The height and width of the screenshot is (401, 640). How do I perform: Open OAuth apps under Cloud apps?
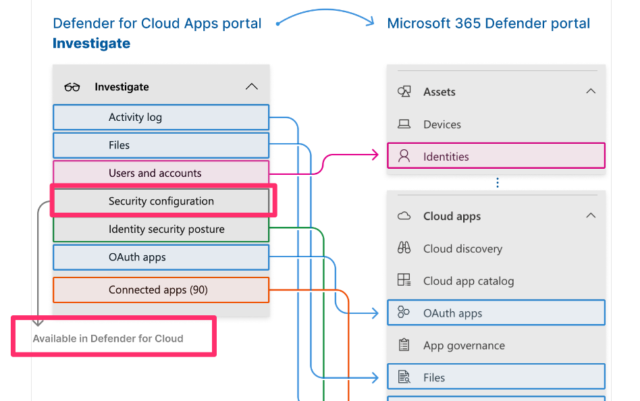pos(496,313)
